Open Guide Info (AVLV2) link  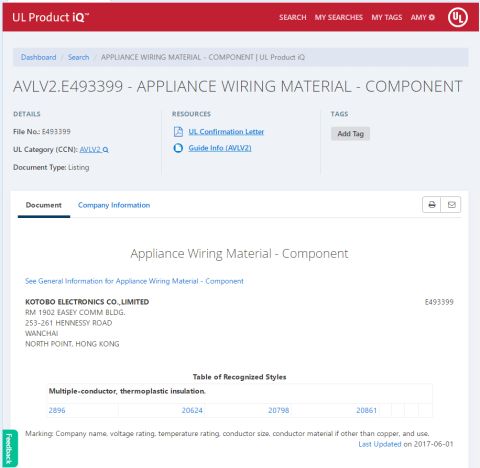pyautogui.click(x=220, y=148)
